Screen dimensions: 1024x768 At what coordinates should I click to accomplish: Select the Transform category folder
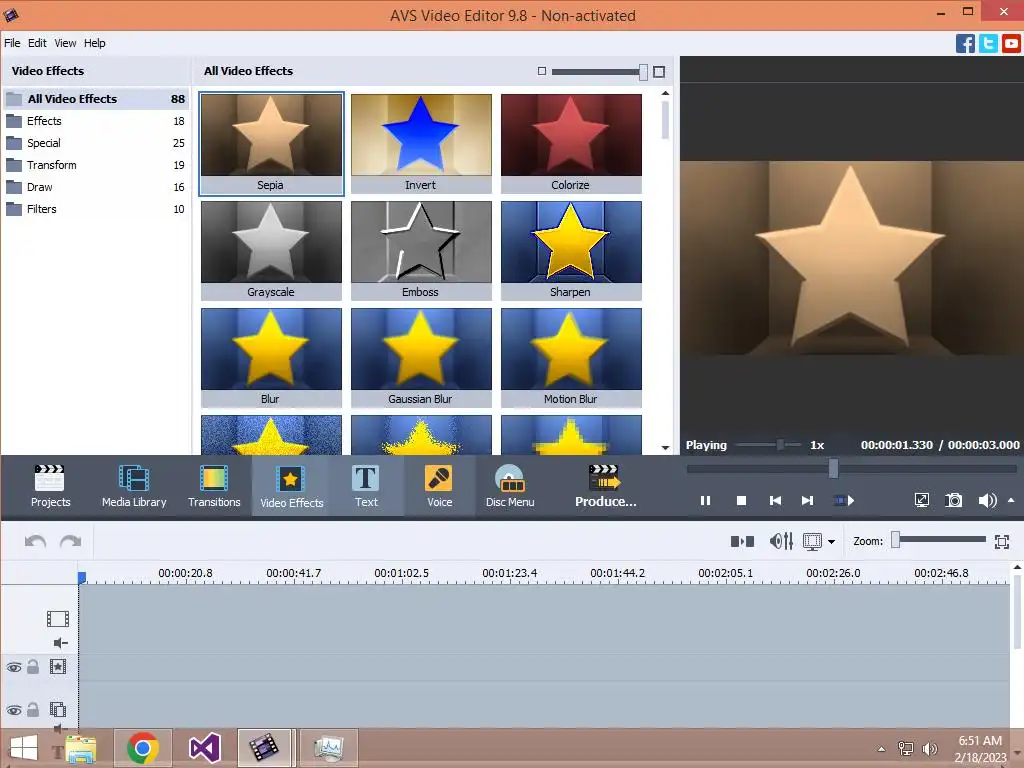[96, 165]
